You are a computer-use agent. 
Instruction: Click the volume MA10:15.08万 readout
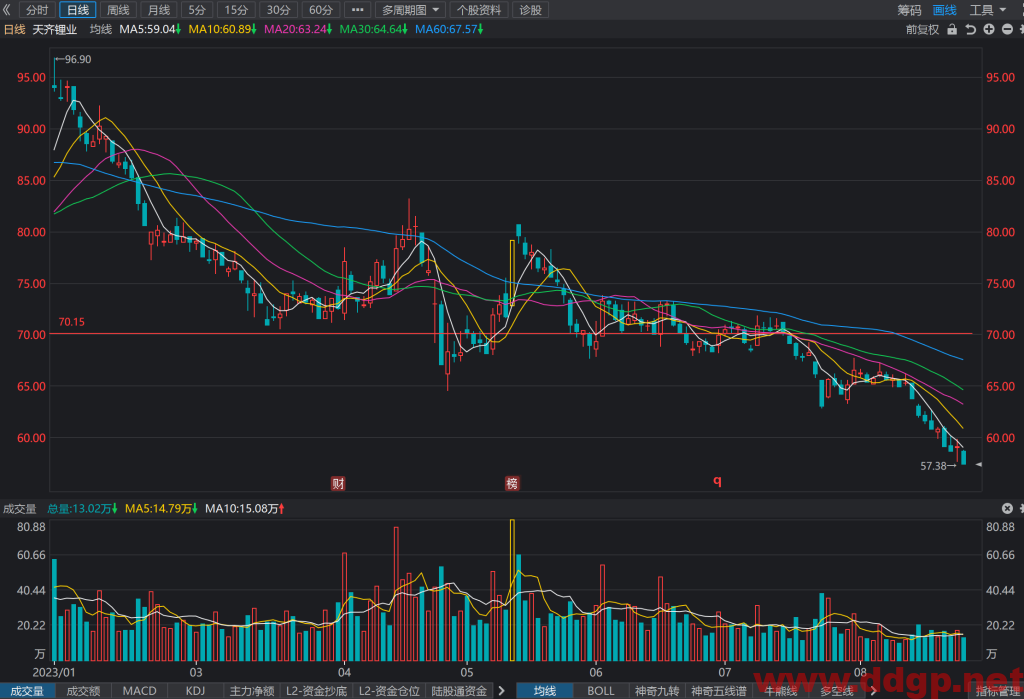pyautogui.click(x=244, y=508)
